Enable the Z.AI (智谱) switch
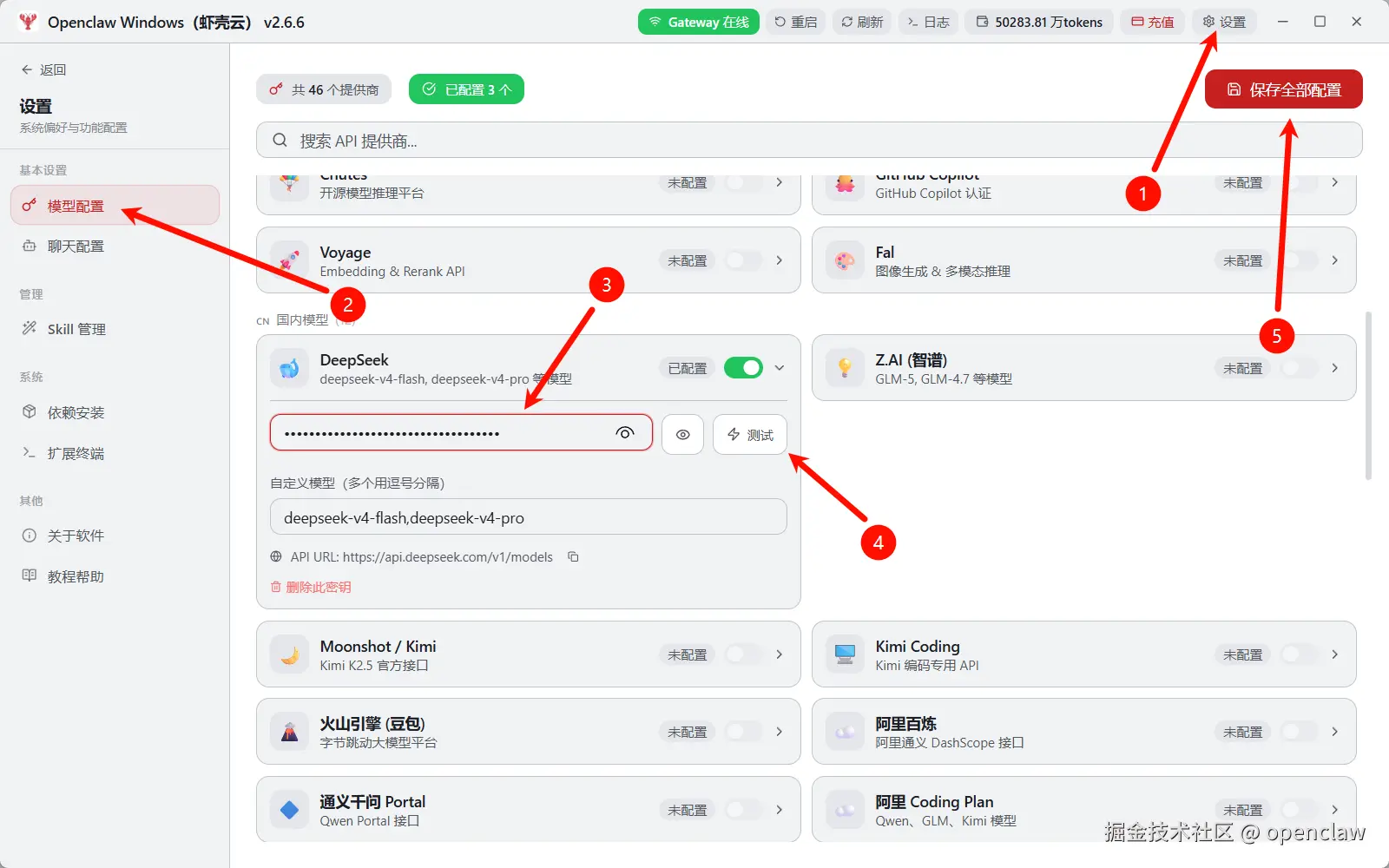This screenshot has height=868, width=1389. pyautogui.click(x=1299, y=368)
